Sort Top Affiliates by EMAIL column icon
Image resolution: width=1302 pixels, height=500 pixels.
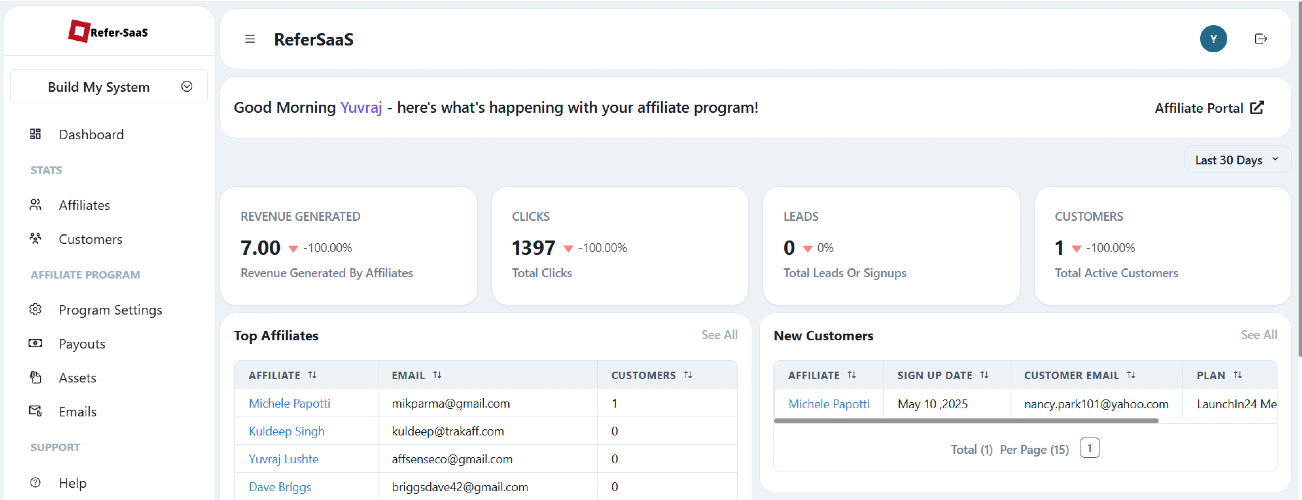tap(437, 375)
